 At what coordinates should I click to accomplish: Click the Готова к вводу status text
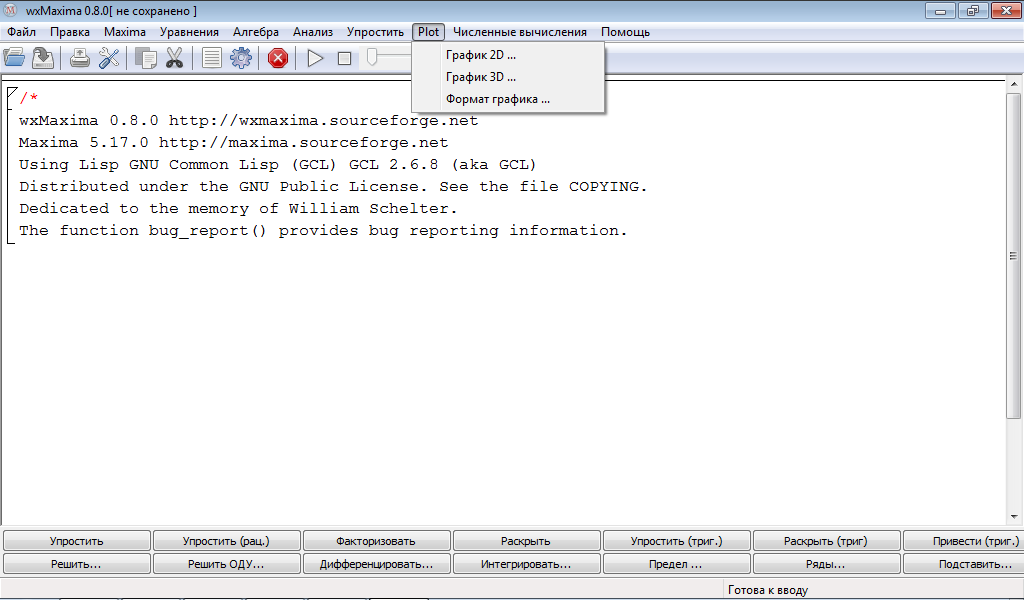click(x=768, y=590)
